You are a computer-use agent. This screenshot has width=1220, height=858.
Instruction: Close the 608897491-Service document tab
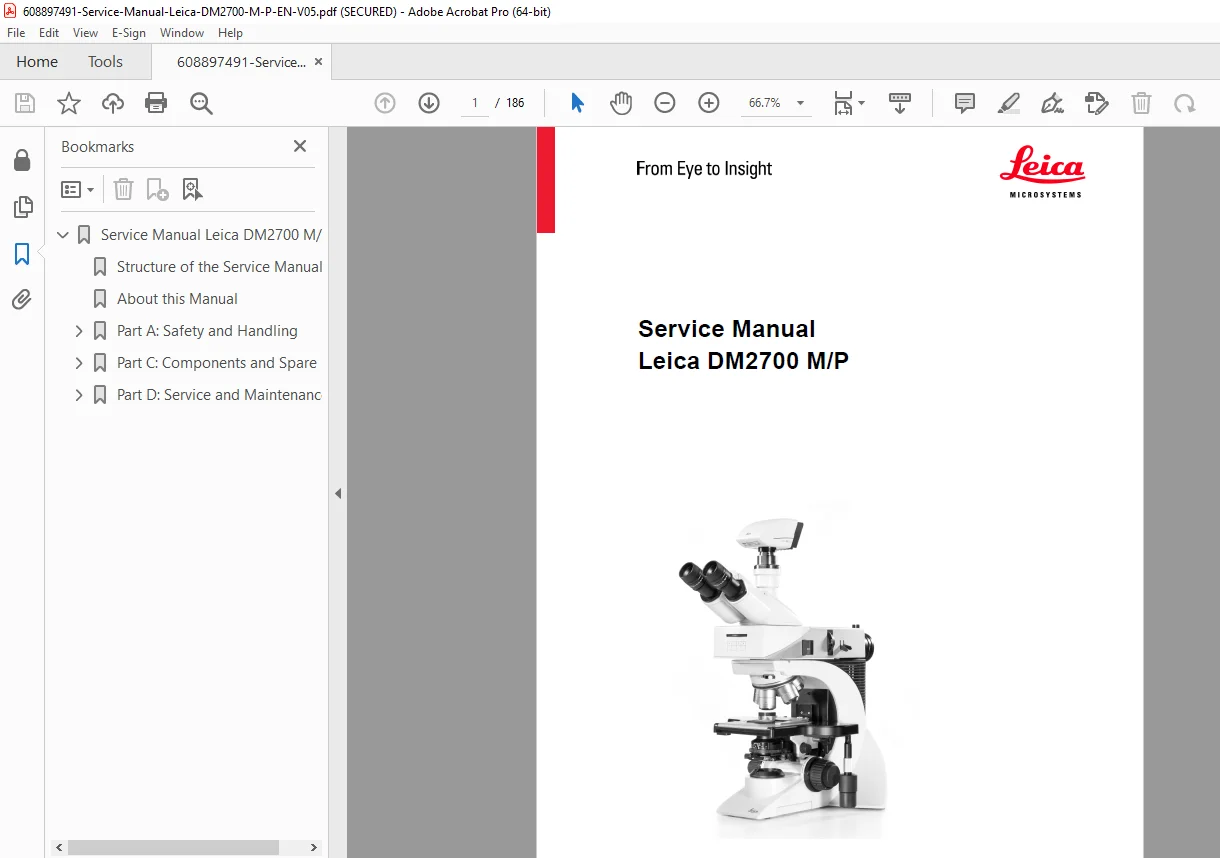tap(319, 62)
